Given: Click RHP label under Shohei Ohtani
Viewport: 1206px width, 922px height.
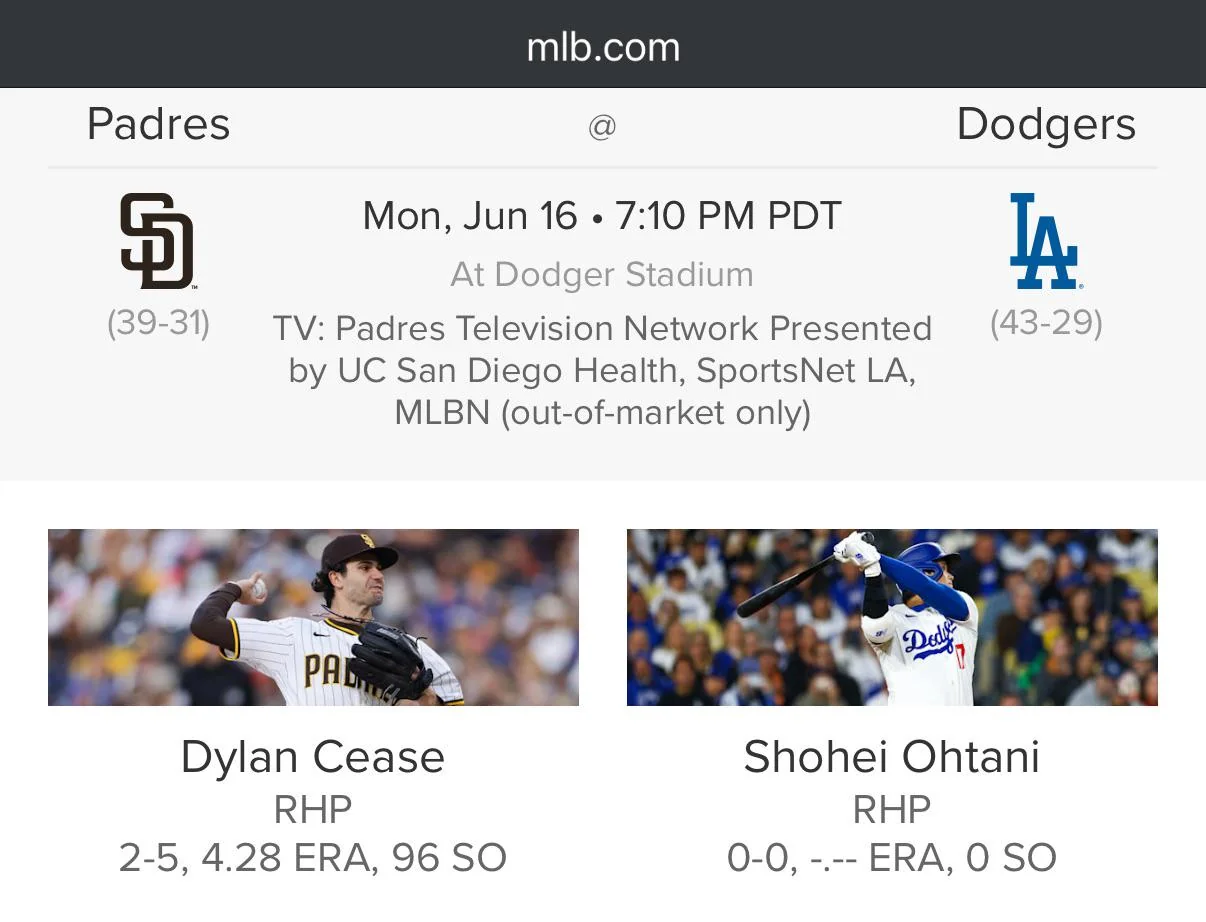Looking at the screenshot, I should tap(892, 809).
